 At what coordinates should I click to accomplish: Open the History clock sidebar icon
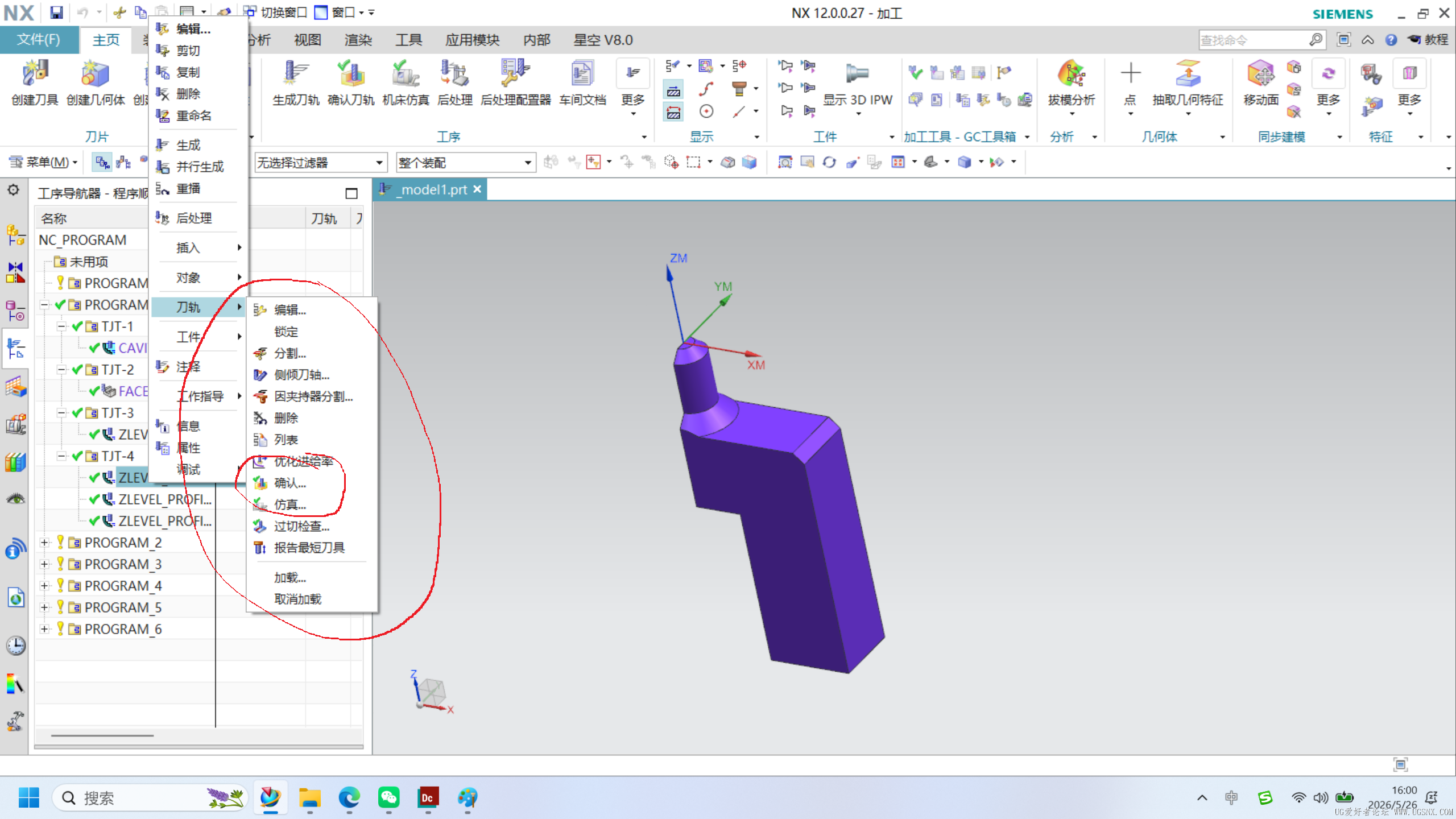click(x=15, y=646)
